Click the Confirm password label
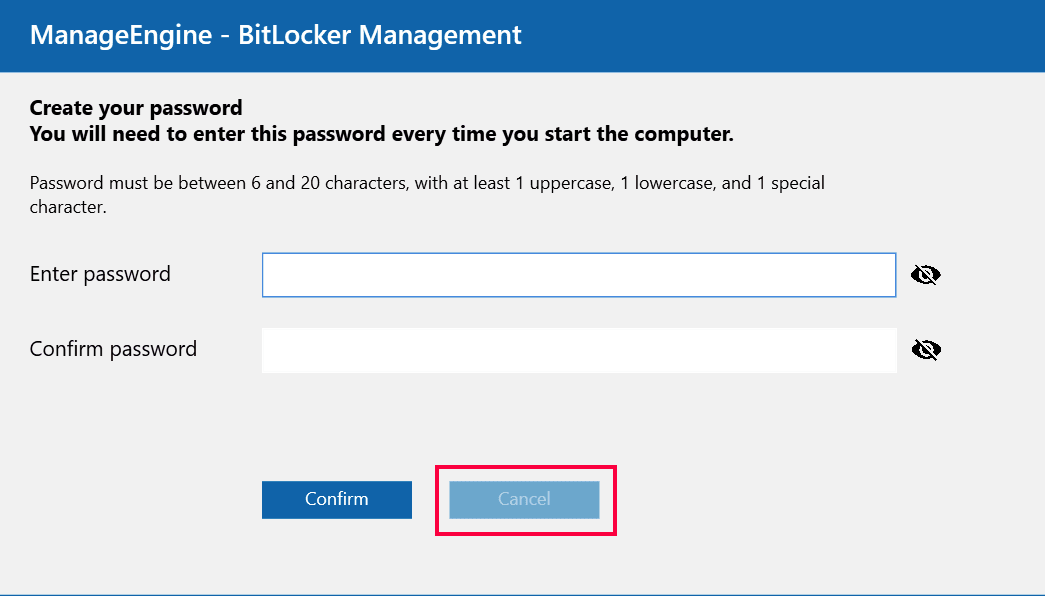 point(112,349)
